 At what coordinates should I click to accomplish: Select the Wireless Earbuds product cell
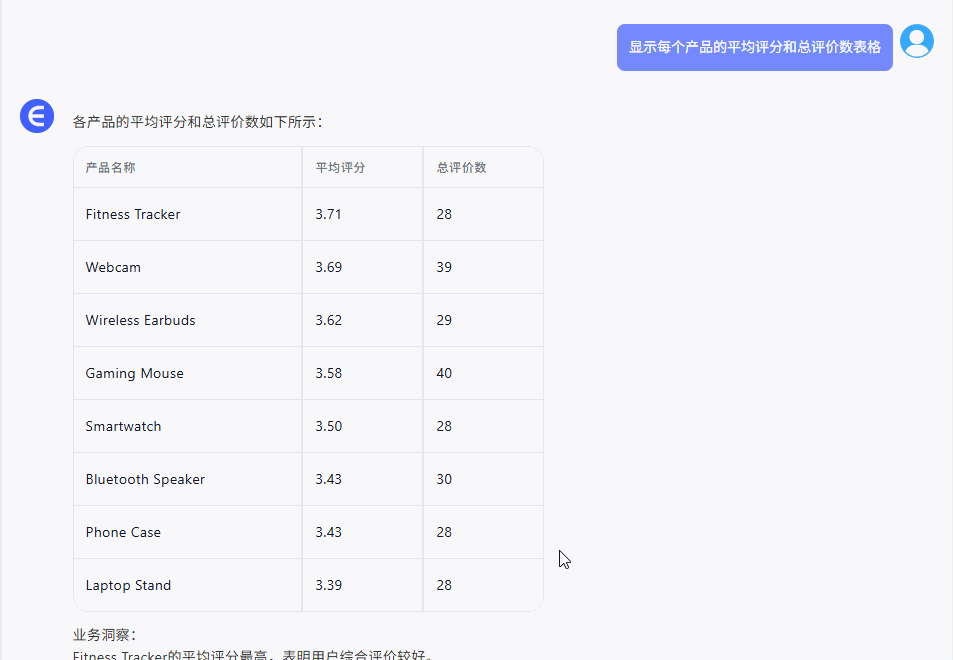pyautogui.click(x=188, y=320)
